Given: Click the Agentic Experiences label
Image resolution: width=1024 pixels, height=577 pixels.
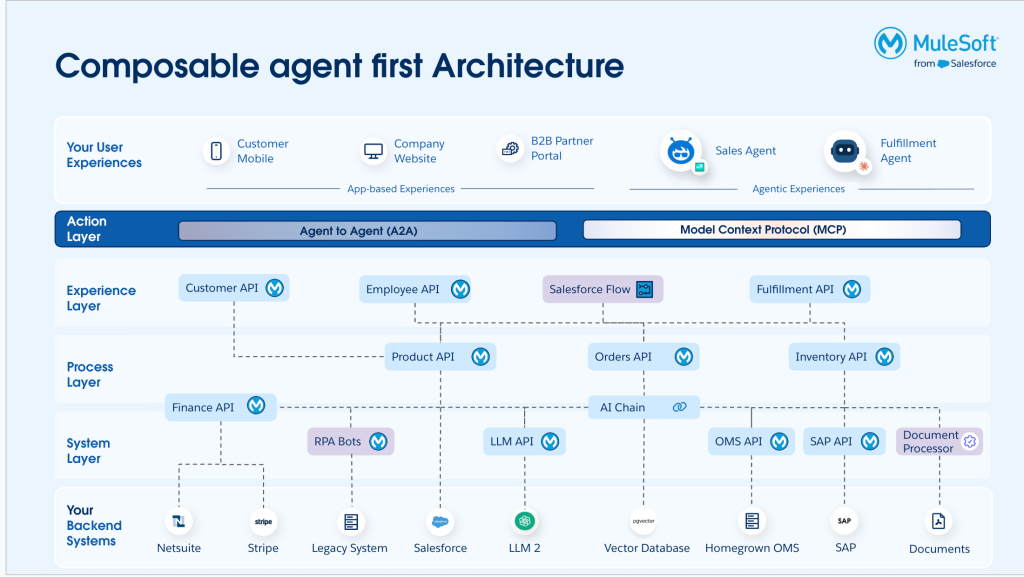Looking at the screenshot, I should click(799, 189).
